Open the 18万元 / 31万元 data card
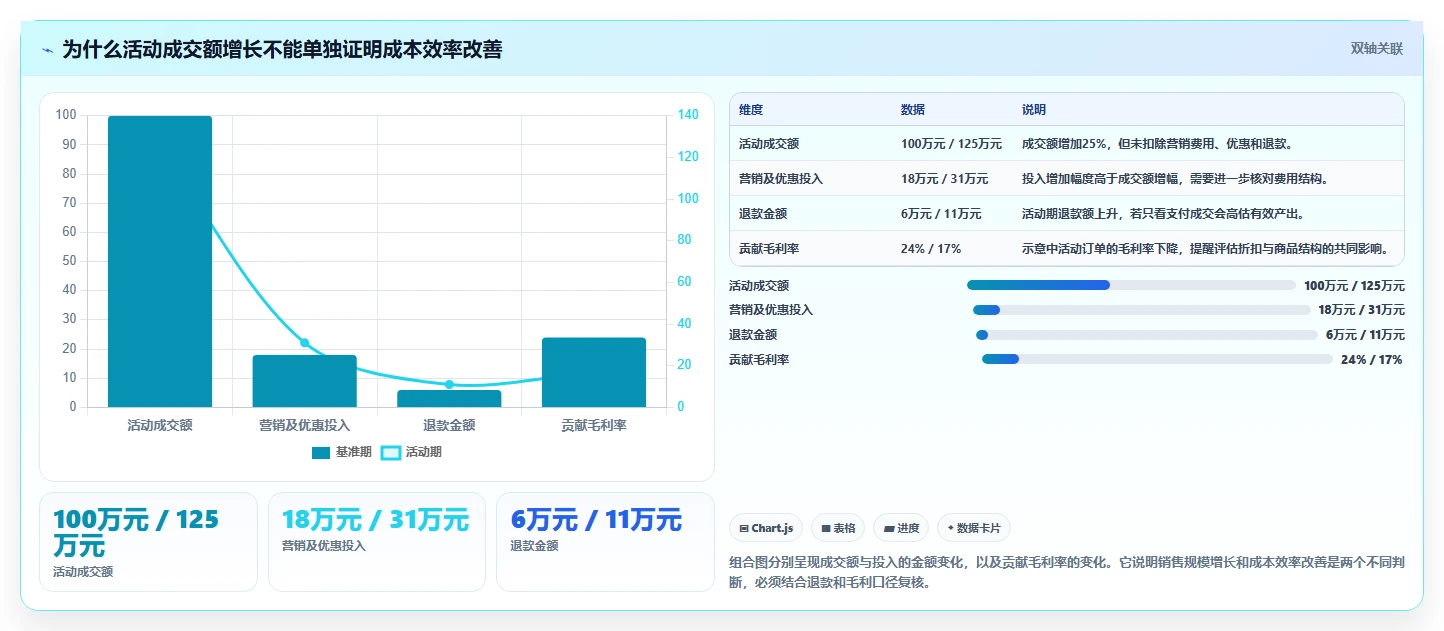This screenshot has height=631, width=1444. 377,542
